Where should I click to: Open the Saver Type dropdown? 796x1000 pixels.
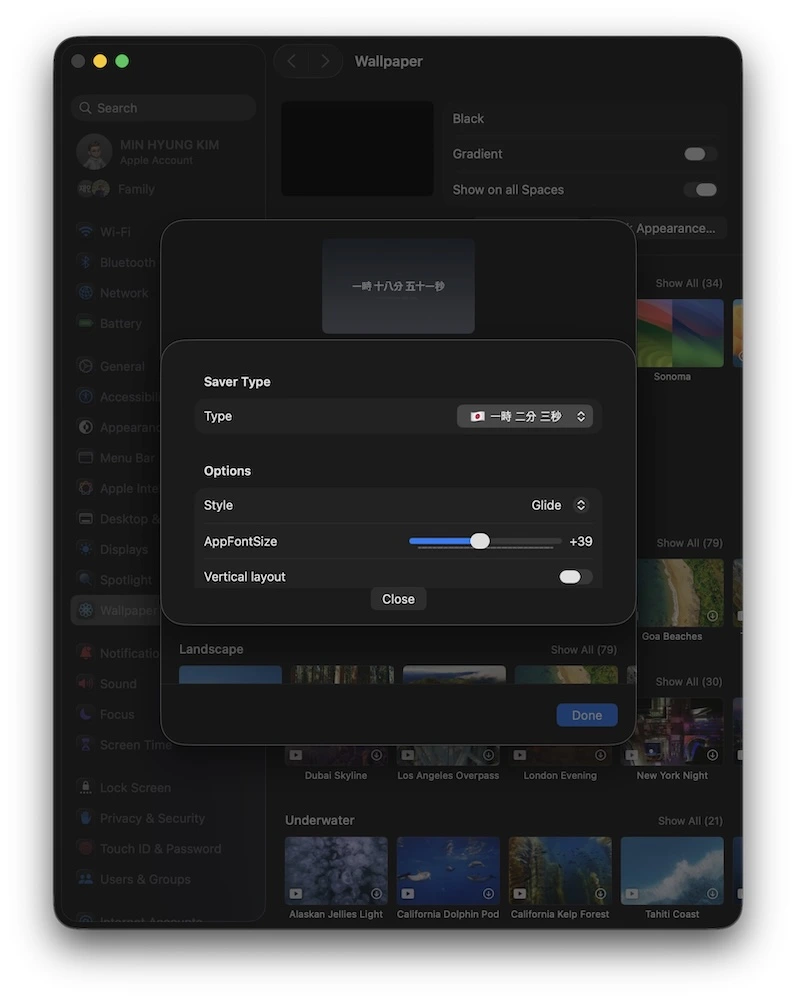click(525, 416)
